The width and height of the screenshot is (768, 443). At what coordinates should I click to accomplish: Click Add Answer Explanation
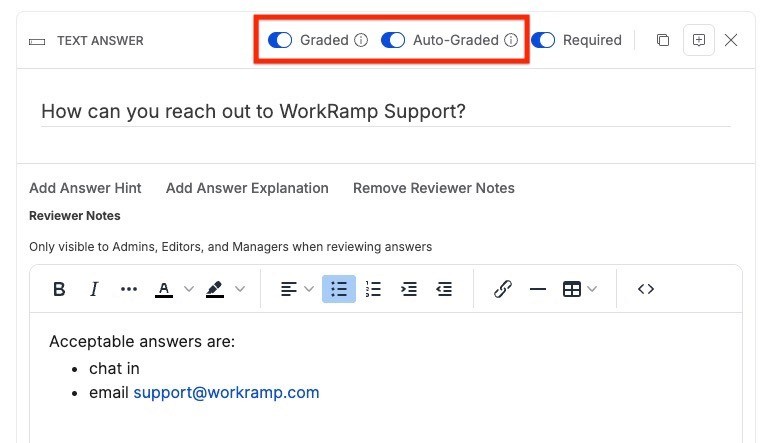247,188
